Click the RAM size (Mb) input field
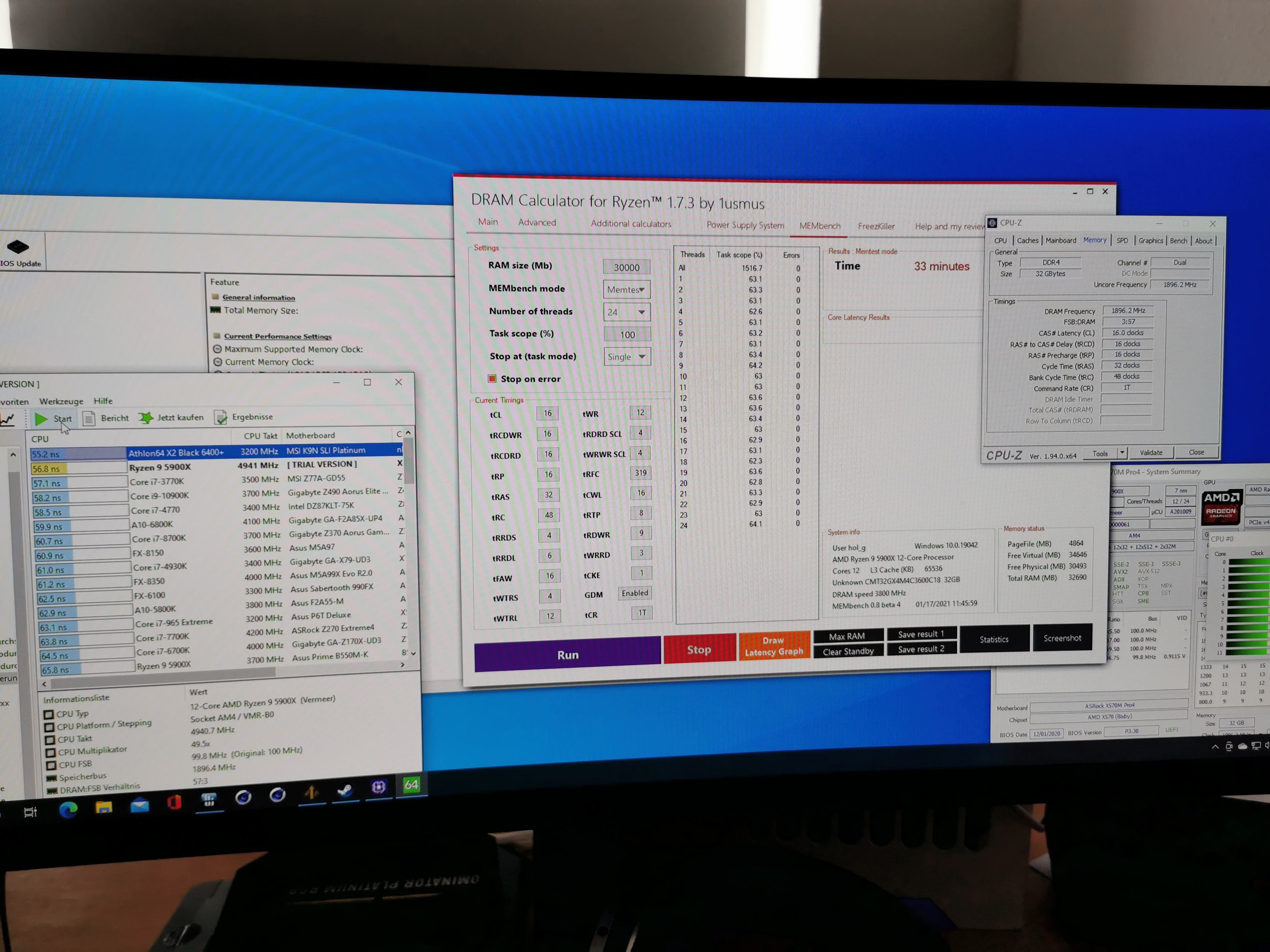The height and width of the screenshot is (952, 1270). pos(626,267)
